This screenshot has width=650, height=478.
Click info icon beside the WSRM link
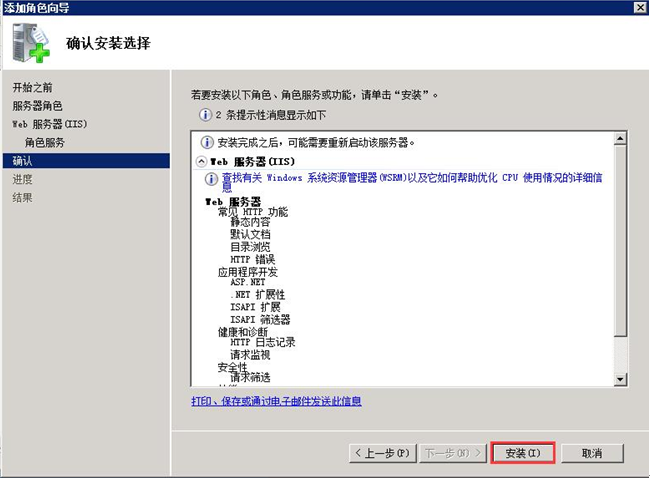coord(211,179)
